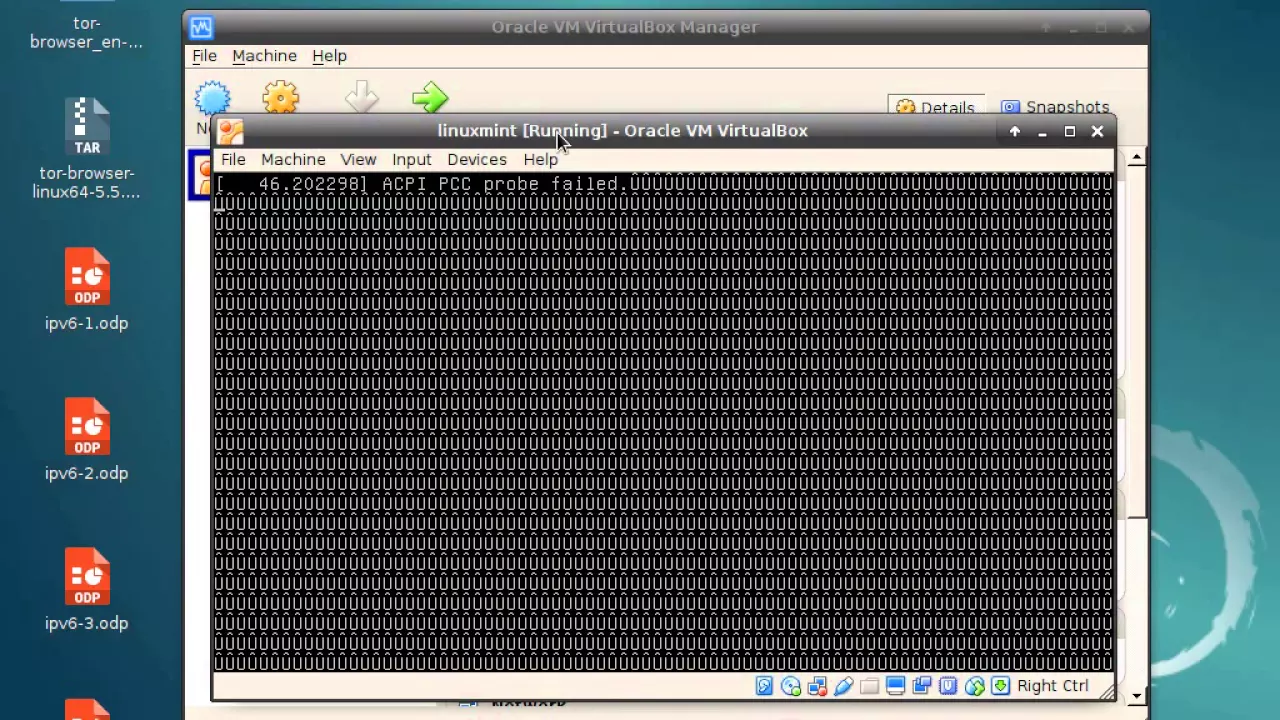This screenshot has height=720, width=1280.
Task: Open Help menu in VirtualBox Manager
Action: tap(329, 56)
